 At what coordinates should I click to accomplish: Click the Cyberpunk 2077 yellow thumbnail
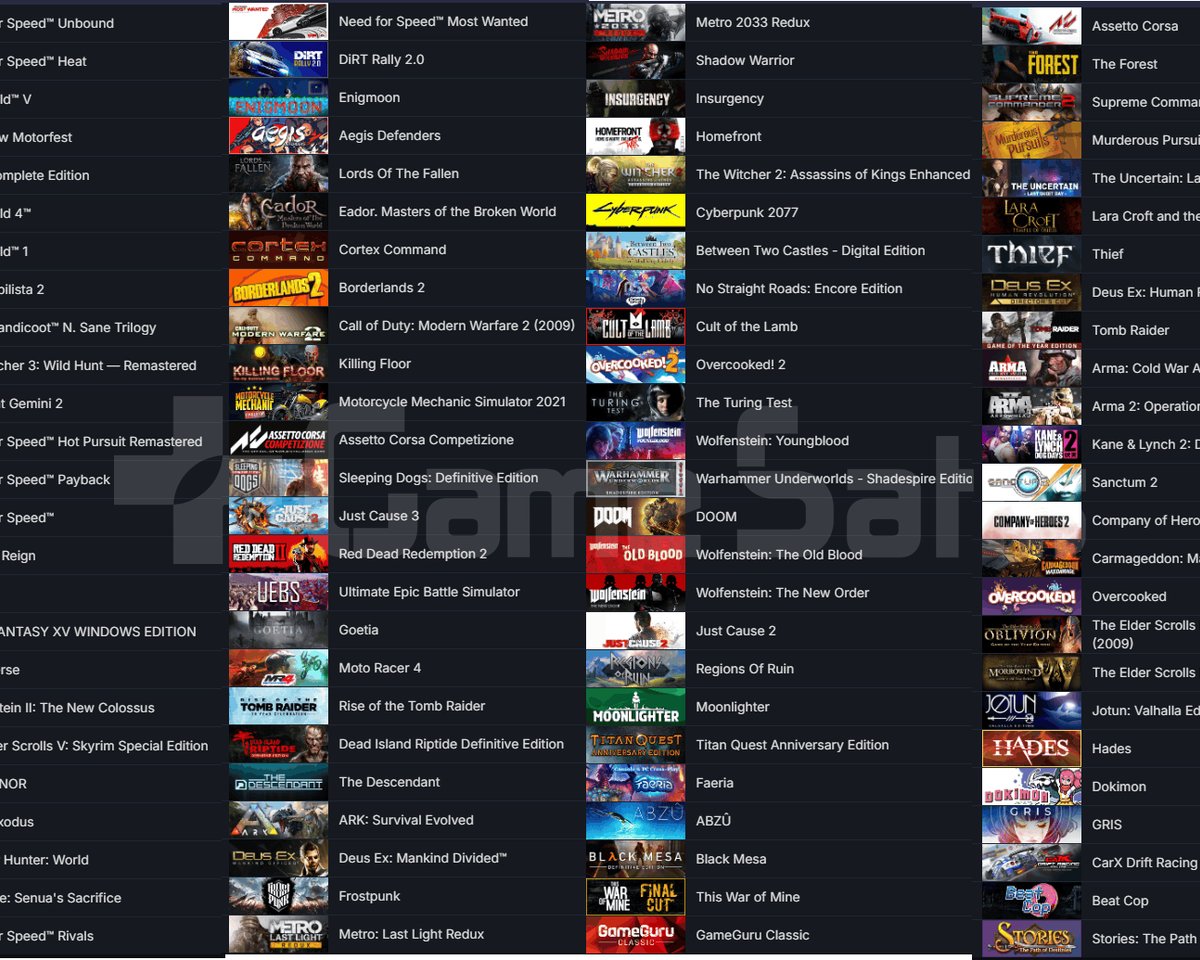(x=635, y=212)
